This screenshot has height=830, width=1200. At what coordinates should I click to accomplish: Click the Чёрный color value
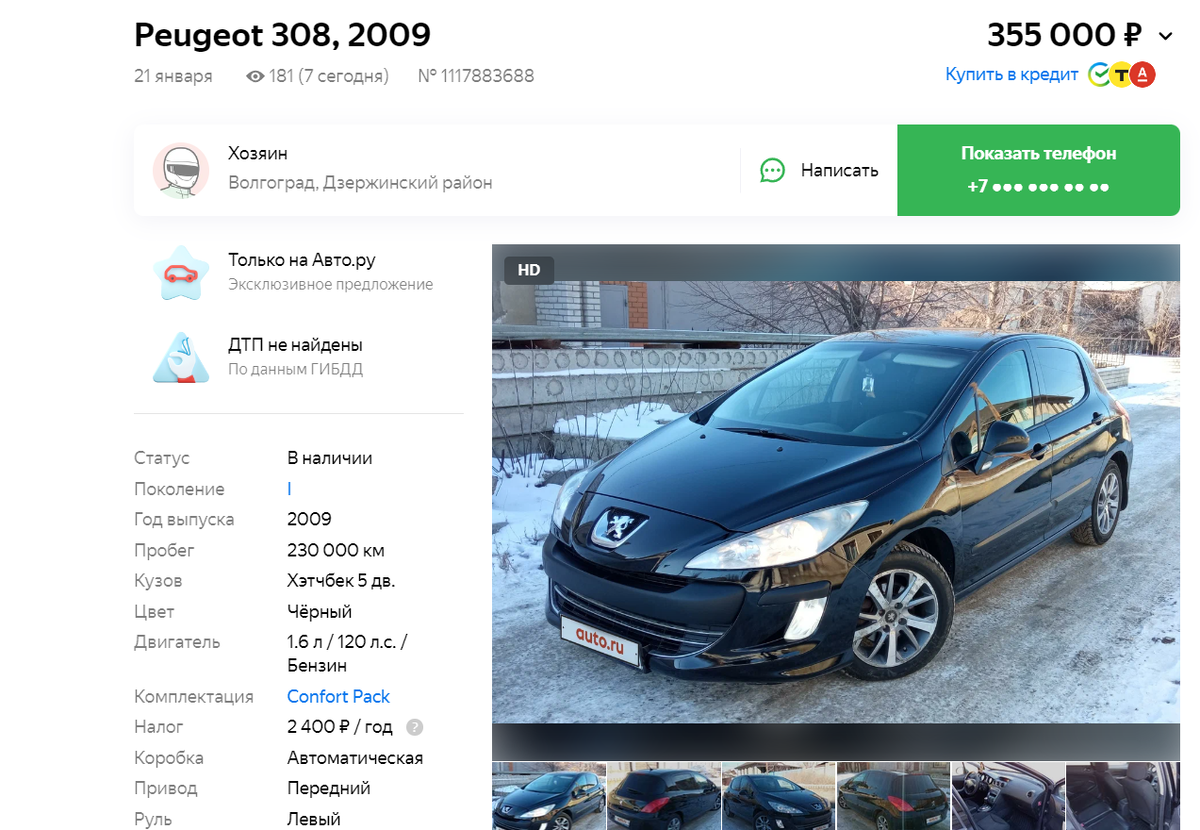point(319,612)
